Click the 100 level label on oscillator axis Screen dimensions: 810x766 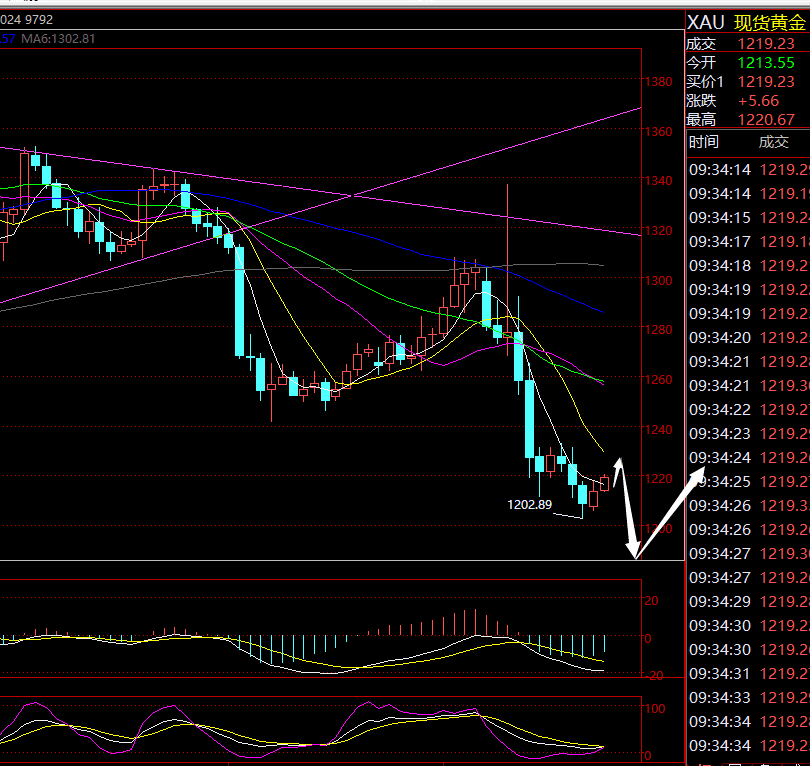tap(655, 709)
